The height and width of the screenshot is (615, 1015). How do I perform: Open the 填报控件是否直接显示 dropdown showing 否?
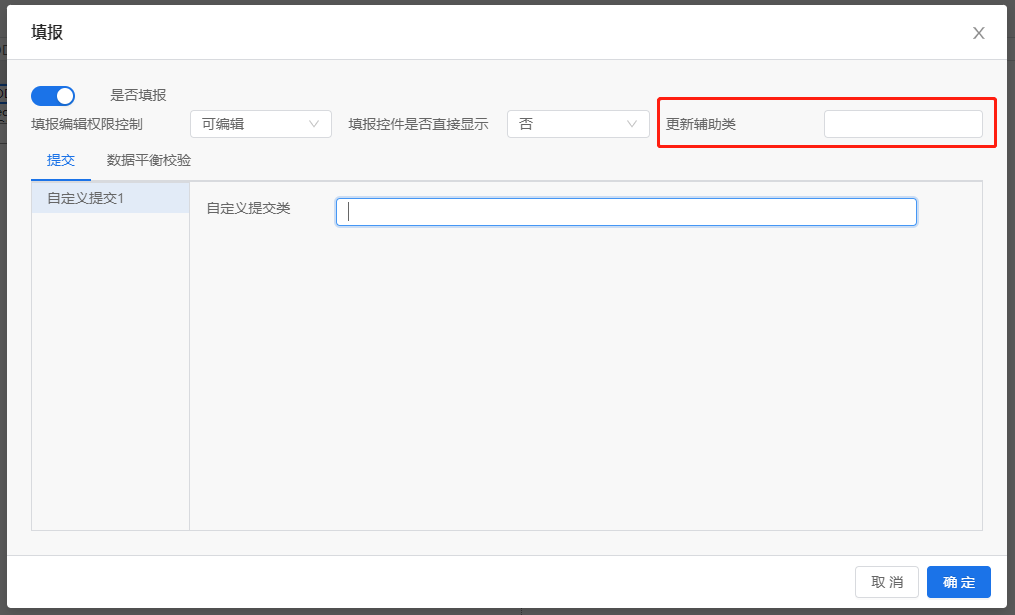(578, 124)
